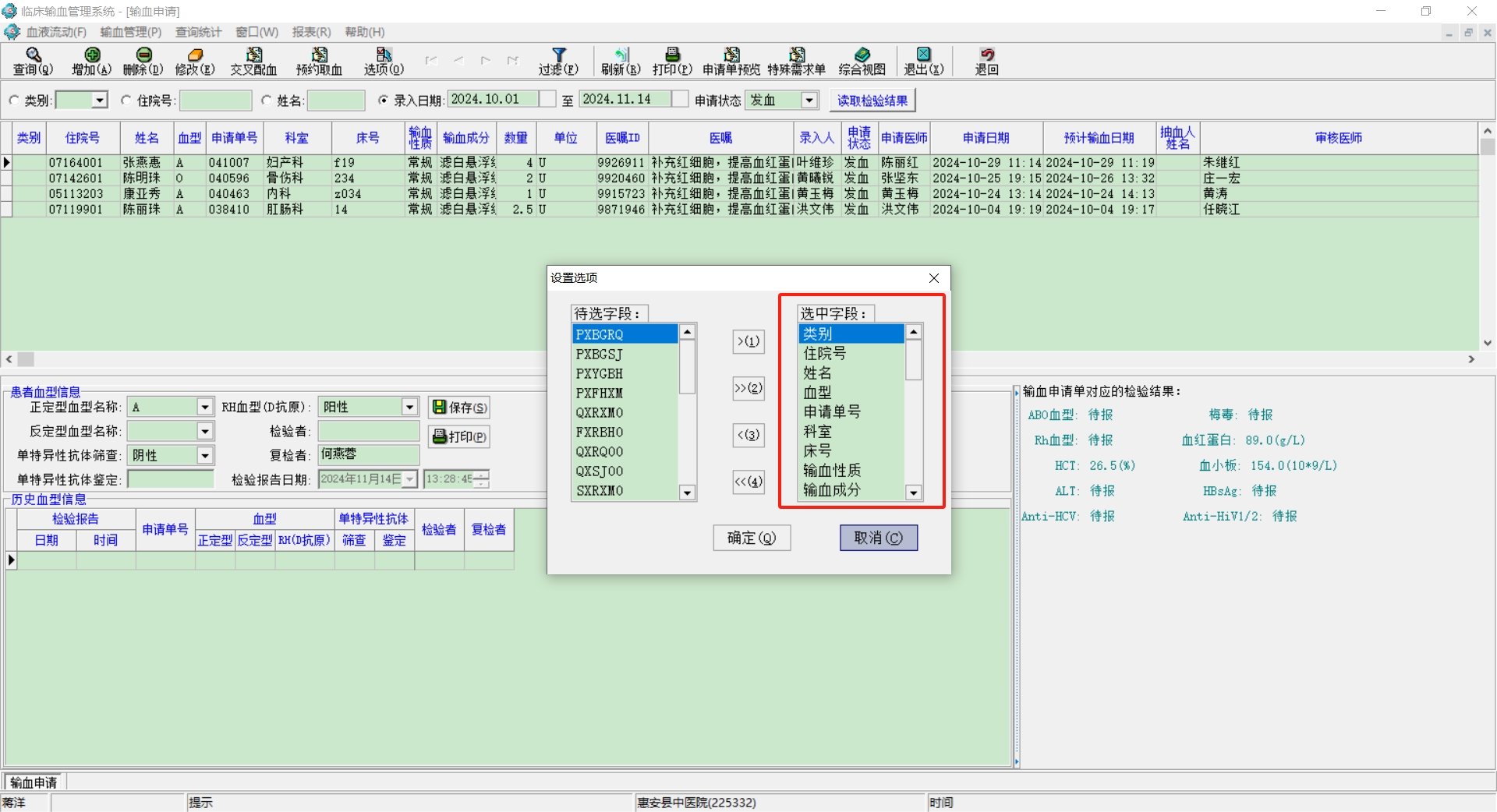Select the 类别 filter radio button
1497x812 pixels.
pos(14,101)
